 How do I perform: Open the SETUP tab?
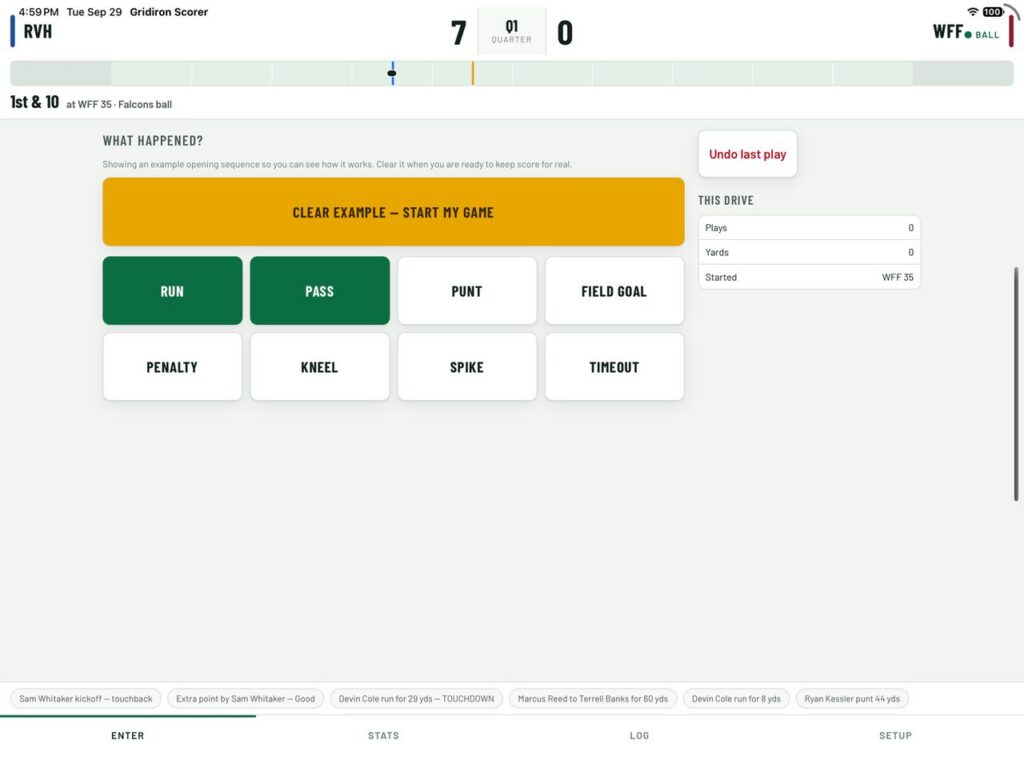895,735
